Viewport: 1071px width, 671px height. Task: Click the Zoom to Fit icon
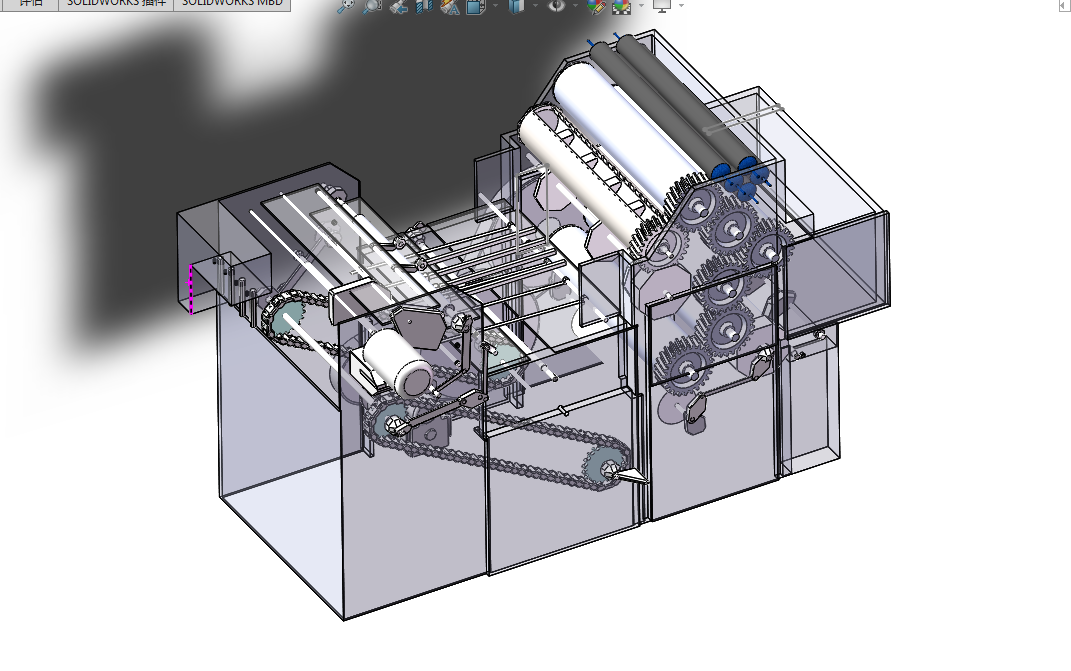347,5
